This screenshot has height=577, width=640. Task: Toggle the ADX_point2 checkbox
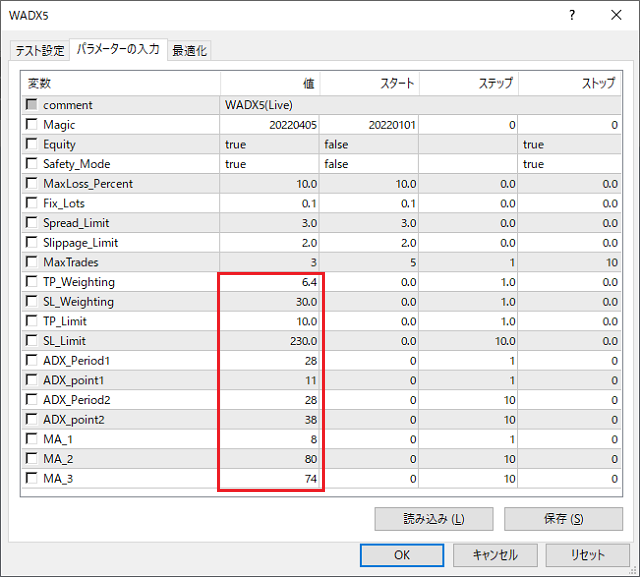tap(31, 419)
